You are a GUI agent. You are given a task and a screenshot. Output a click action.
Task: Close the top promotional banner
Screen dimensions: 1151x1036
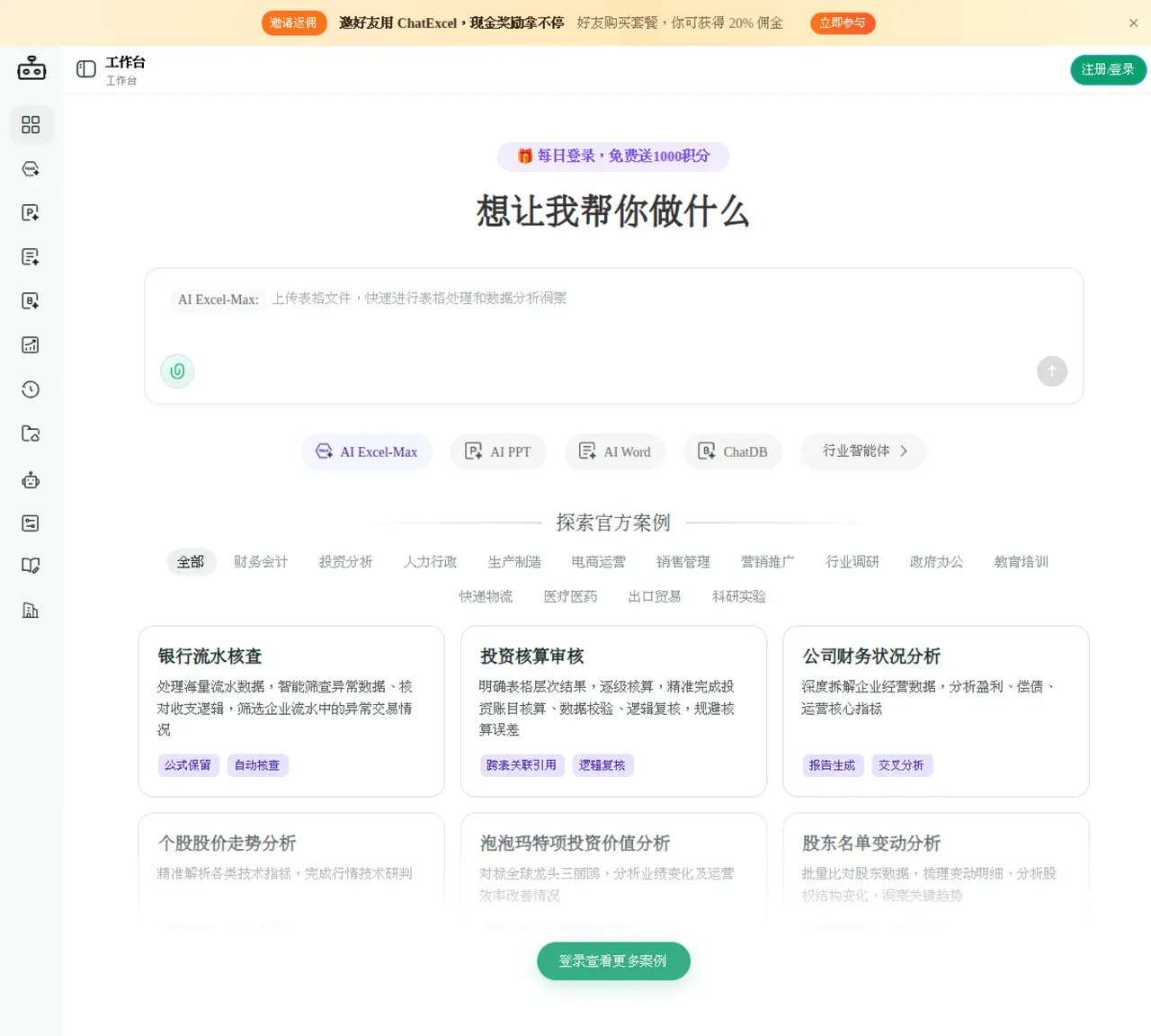tap(1133, 23)
